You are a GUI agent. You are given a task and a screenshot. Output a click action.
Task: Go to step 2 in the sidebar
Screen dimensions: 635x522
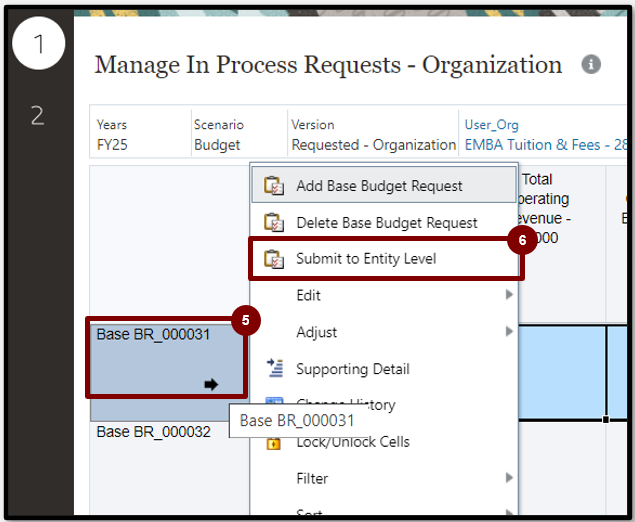[x=37, y=116]
